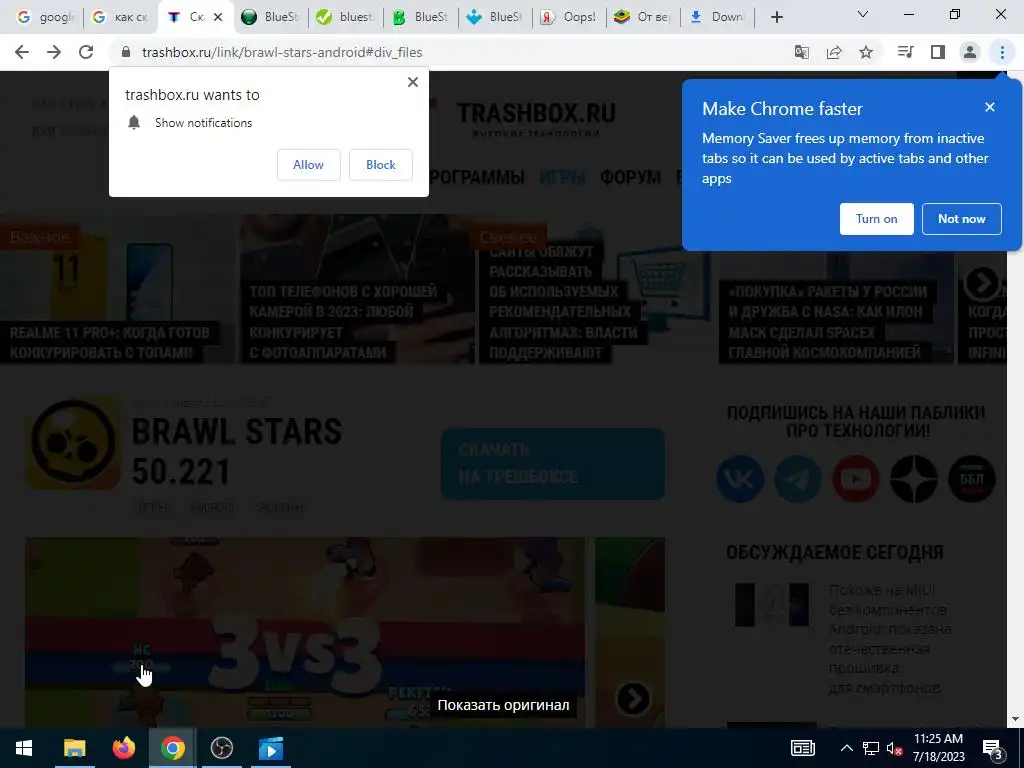Open File Explorer from taskbar
The image size is (1024, 768).
tap(74, 748)
